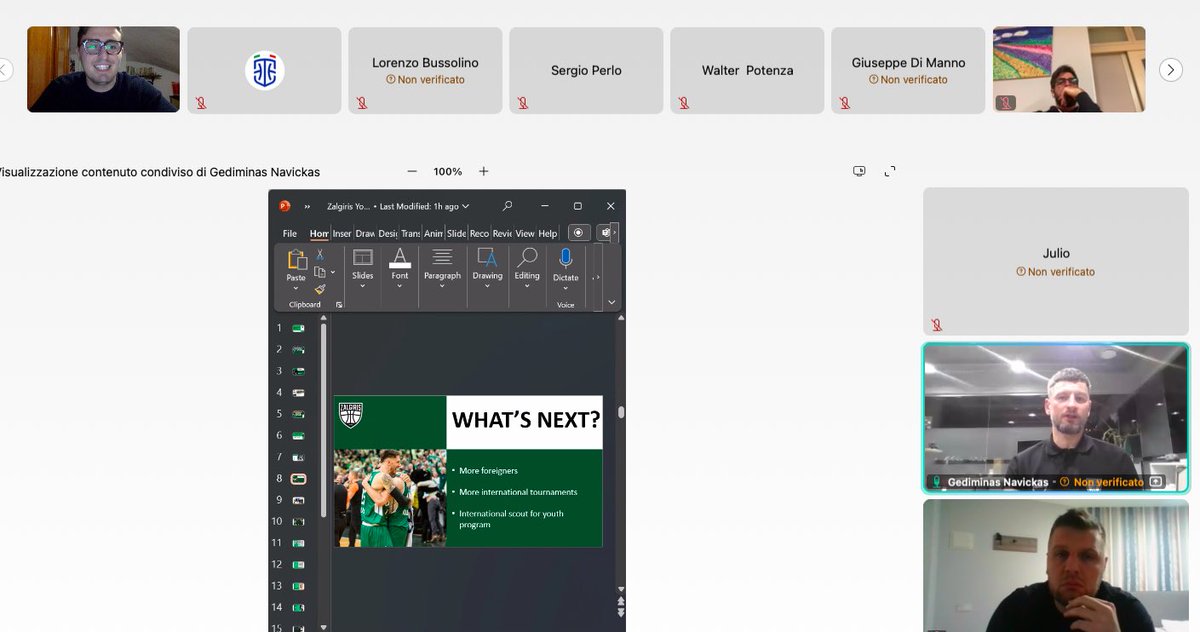Click the WHAT'S NEXT? slide title
Viewport: 1200px width, 632px height.
(x=525, y=420)
